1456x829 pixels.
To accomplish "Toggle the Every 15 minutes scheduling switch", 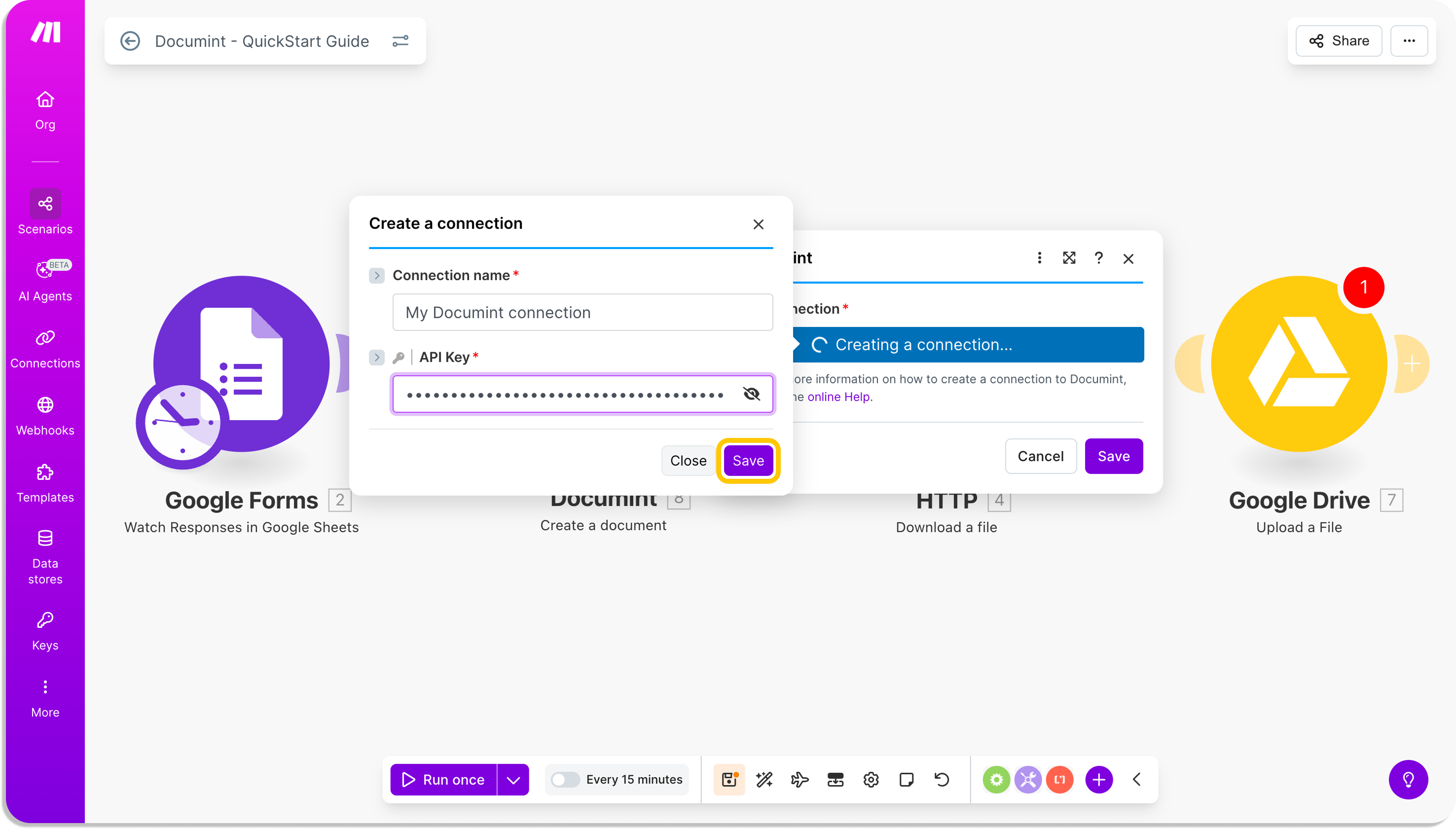I will point(565,780).
